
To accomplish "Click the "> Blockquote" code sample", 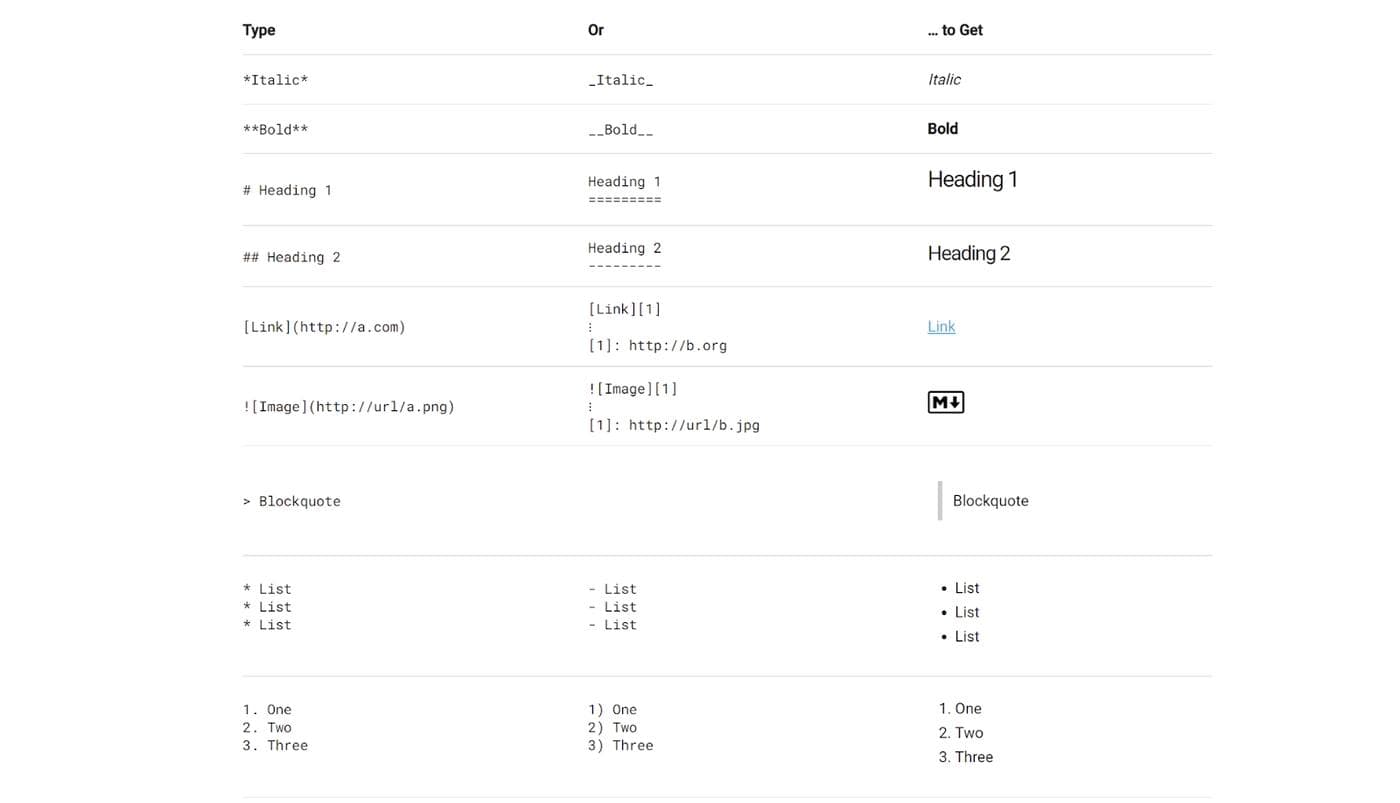I will coord(291,501).
